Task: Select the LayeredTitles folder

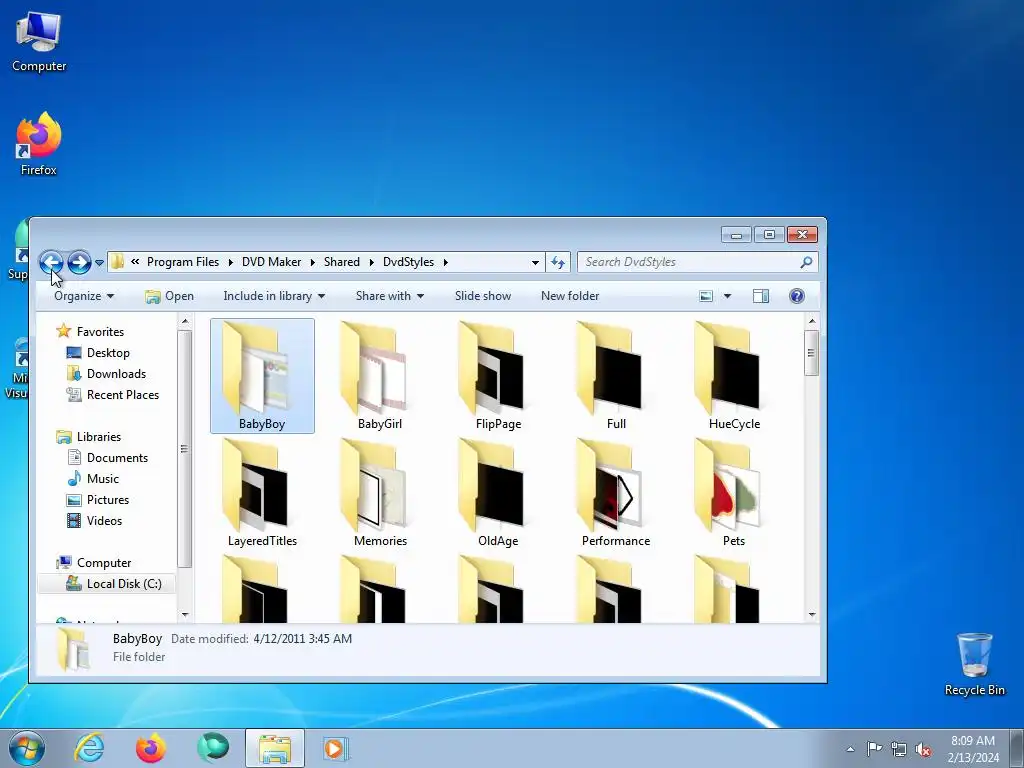Action: click(262, 493)
